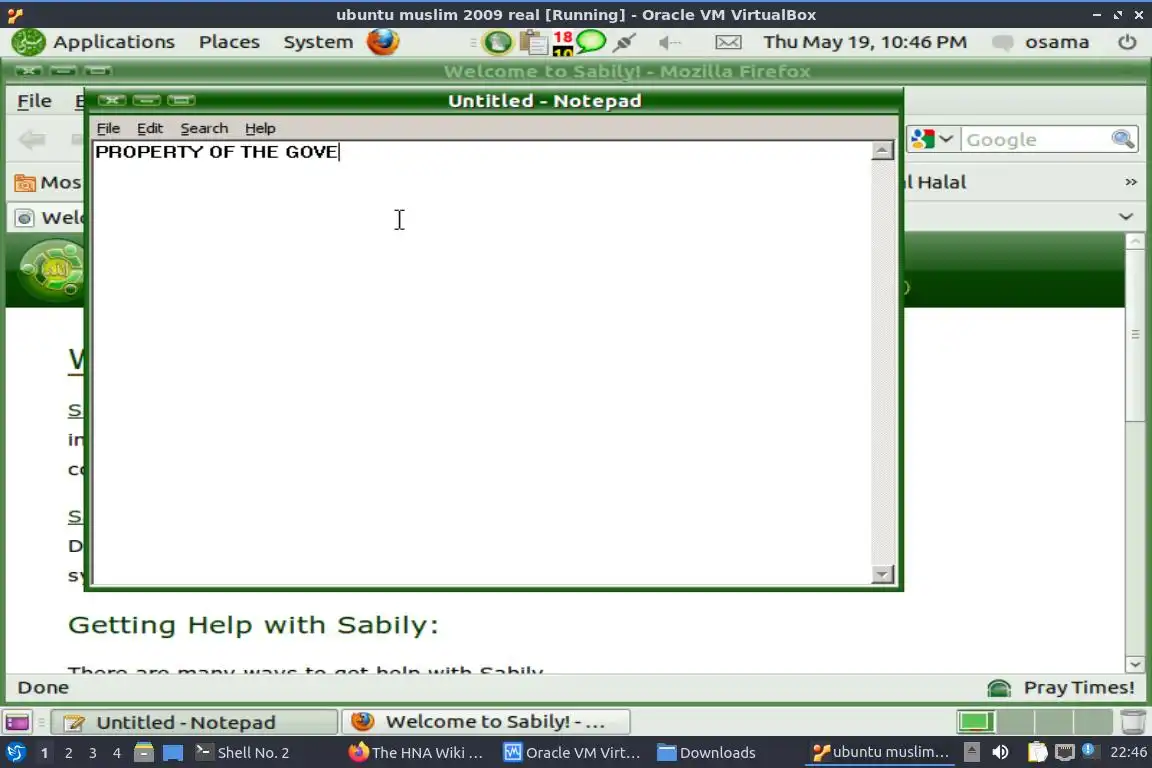
Task: Open the Notepad Edit menu
Action: coord(150,129)
